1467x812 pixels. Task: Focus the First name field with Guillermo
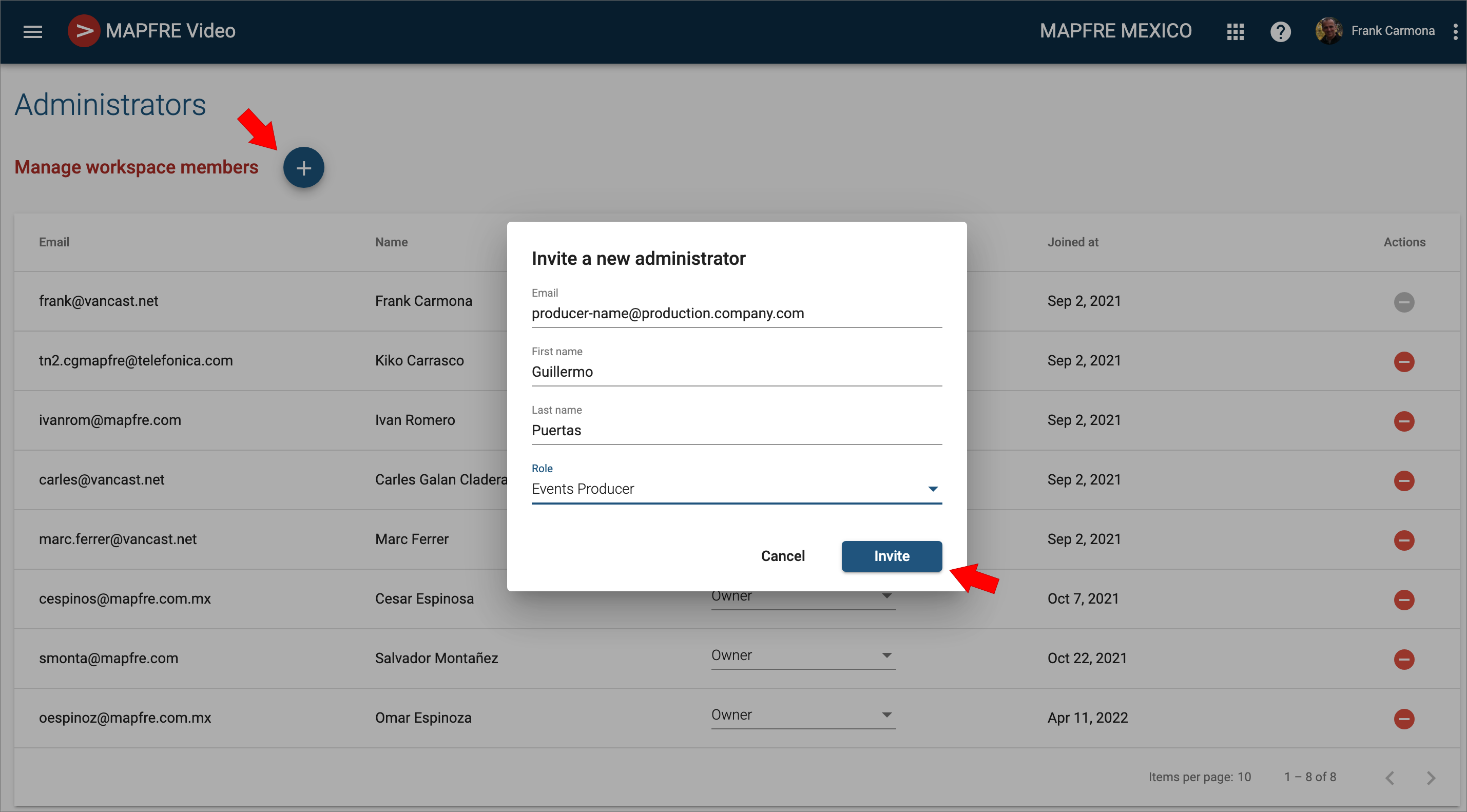737,372
